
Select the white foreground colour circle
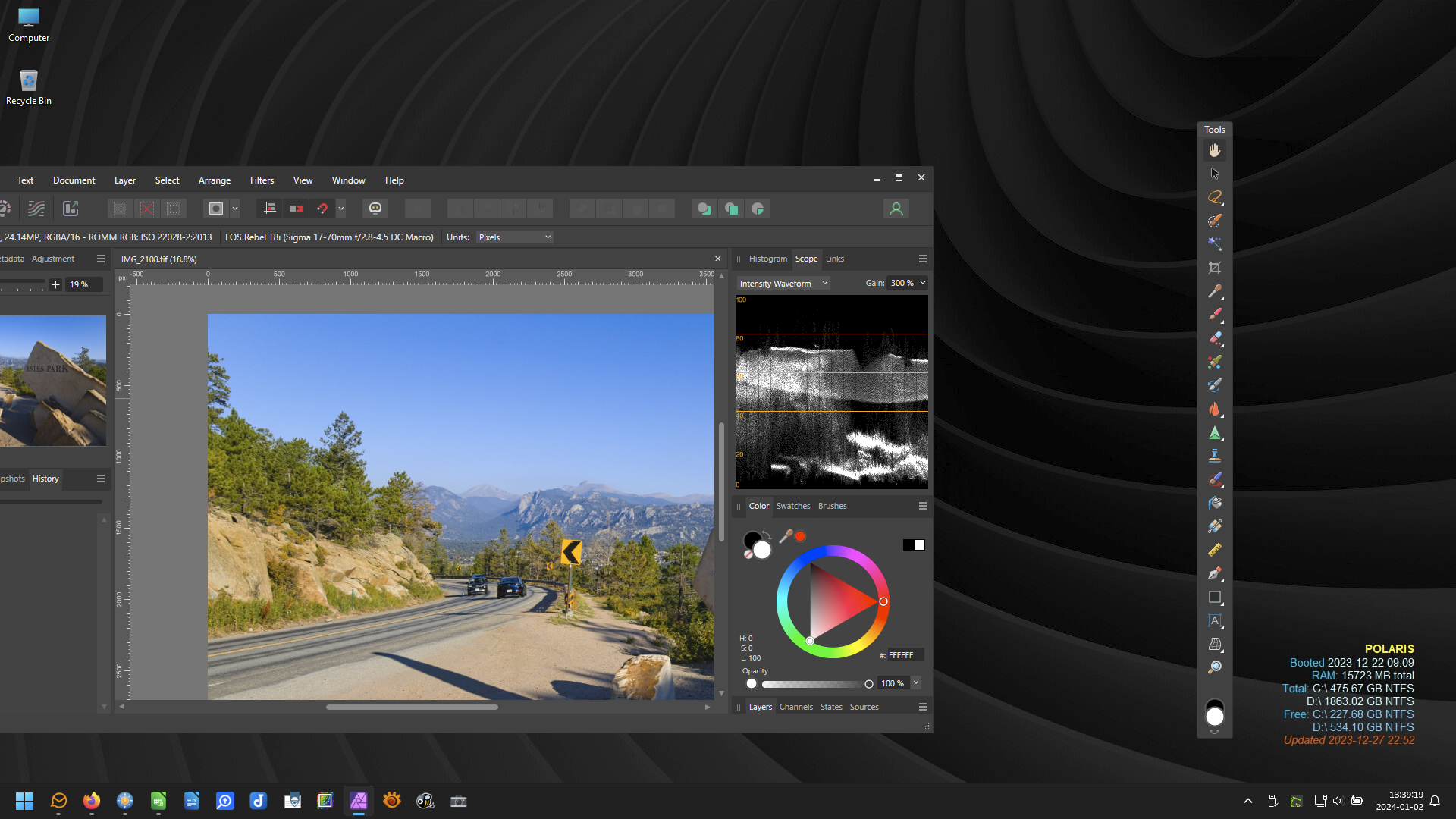pos(762,550)
